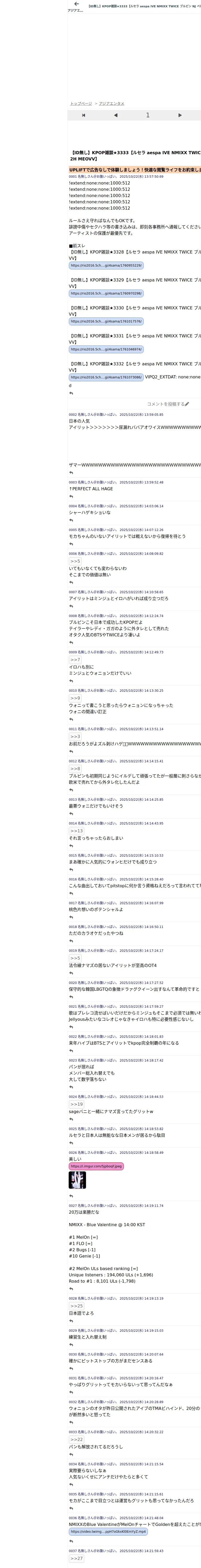Click reply arrow under post 0009

click(x=71, y=681)
